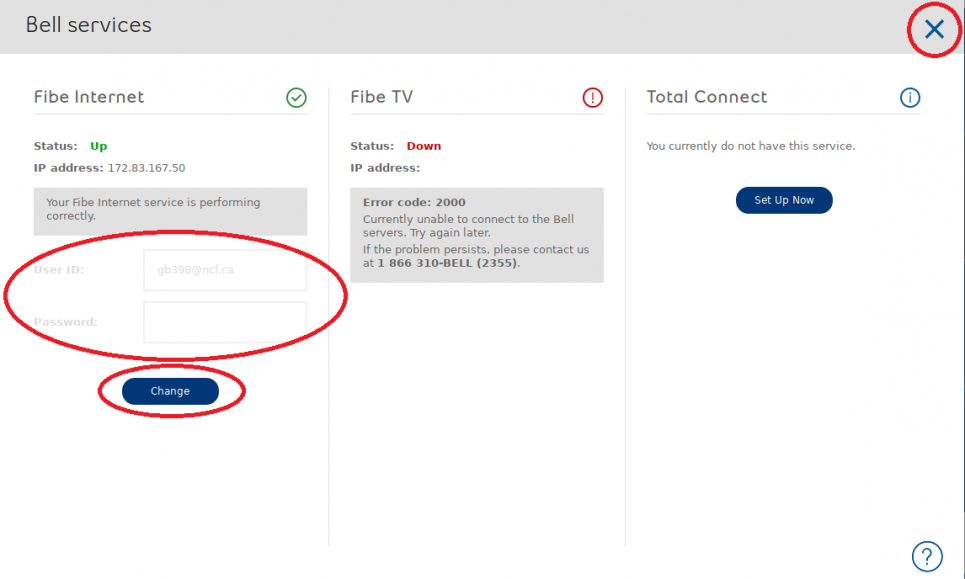This screenshot has width=965, height=579.
Task: Click the green checkmark beside Fibe Internet
Action: coord(296,97)
